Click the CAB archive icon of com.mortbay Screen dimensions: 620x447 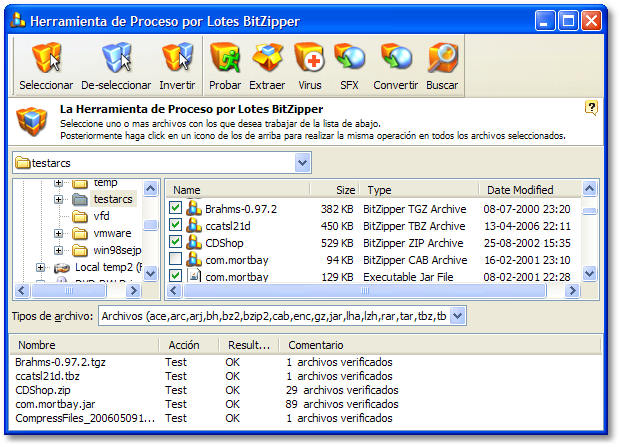click(194, 259)
